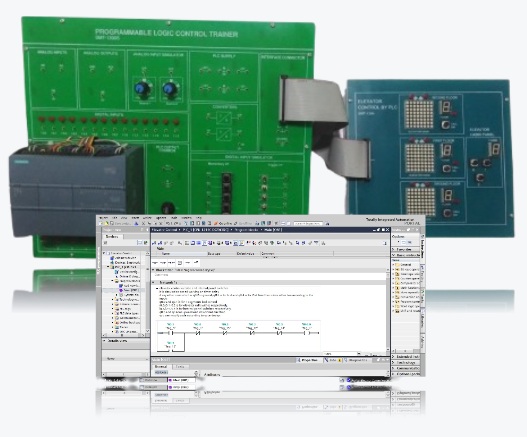Open the Online menu
Viewport: 527px width, 437px height.
(x=147, y=217)
